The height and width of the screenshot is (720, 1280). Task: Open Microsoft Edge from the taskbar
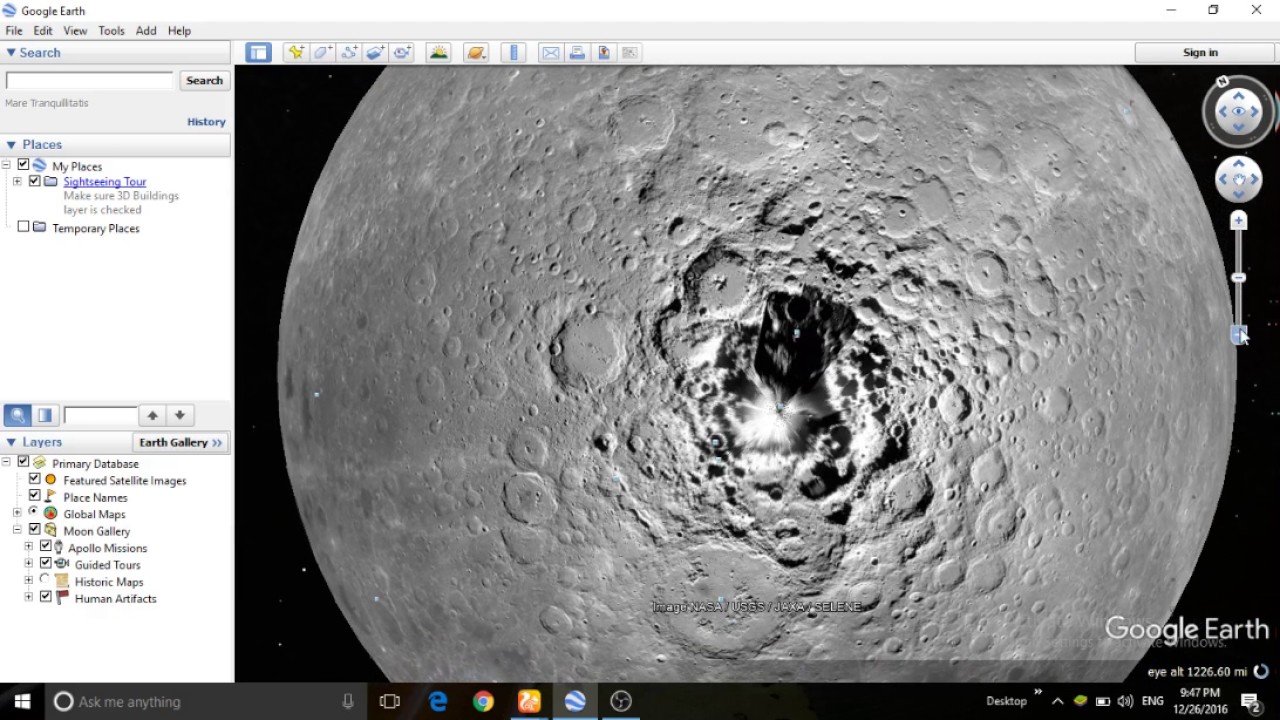(x=438, y=702)
